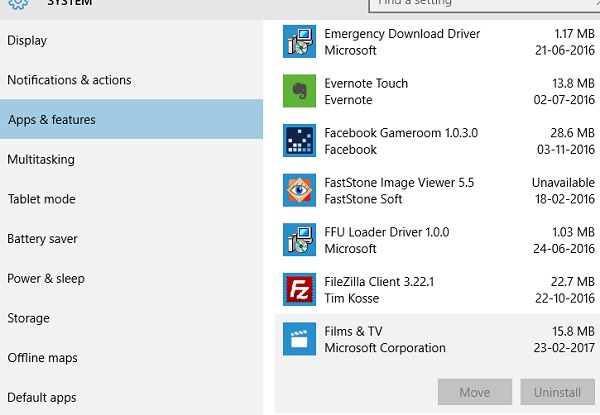Select the FileZilla Client 3.22.1 entry name
Image resolution: width=600 pixels, height=415 pixels.
pos(379,282)
